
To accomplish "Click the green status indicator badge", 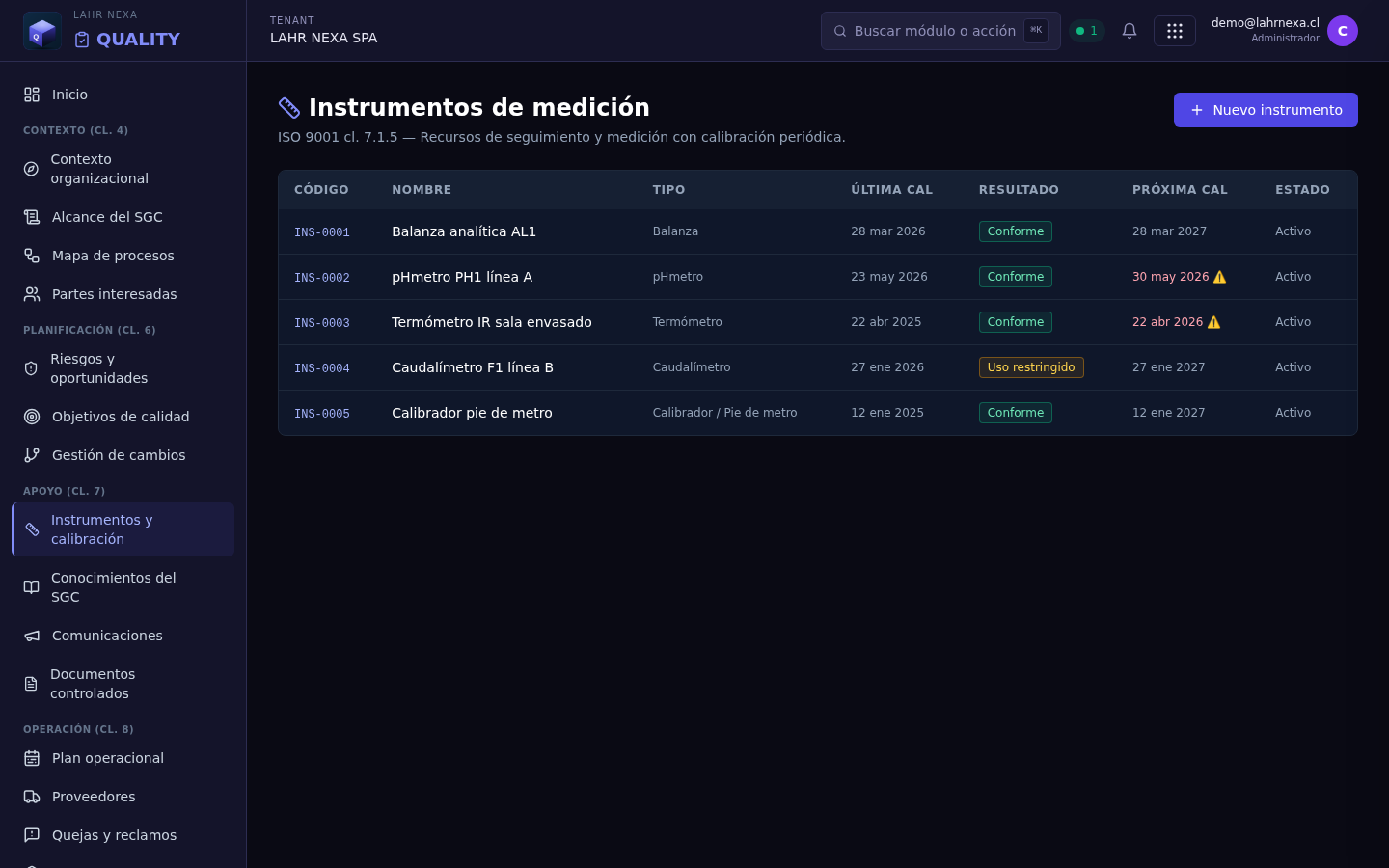I will [x=1087, y=31].
